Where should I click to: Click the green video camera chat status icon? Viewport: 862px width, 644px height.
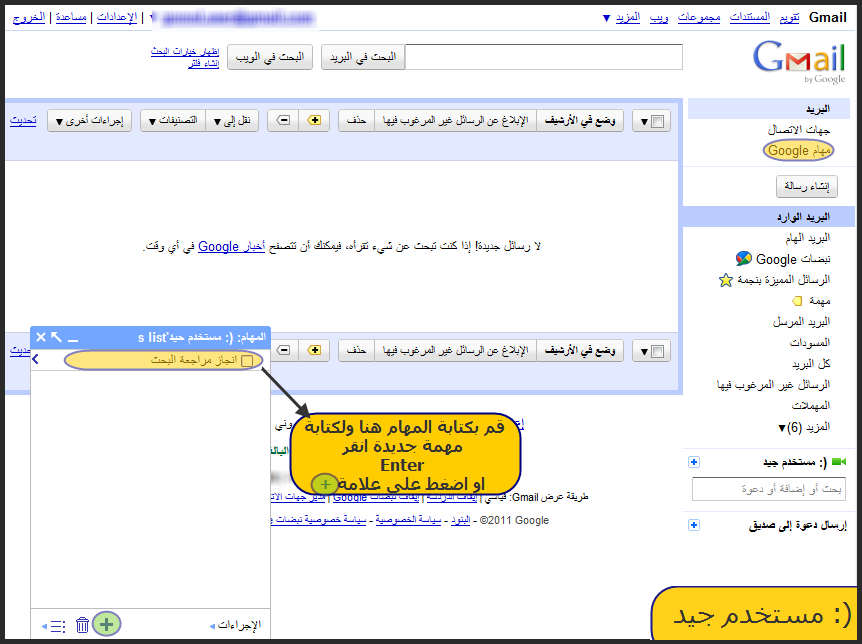point(839,462)
